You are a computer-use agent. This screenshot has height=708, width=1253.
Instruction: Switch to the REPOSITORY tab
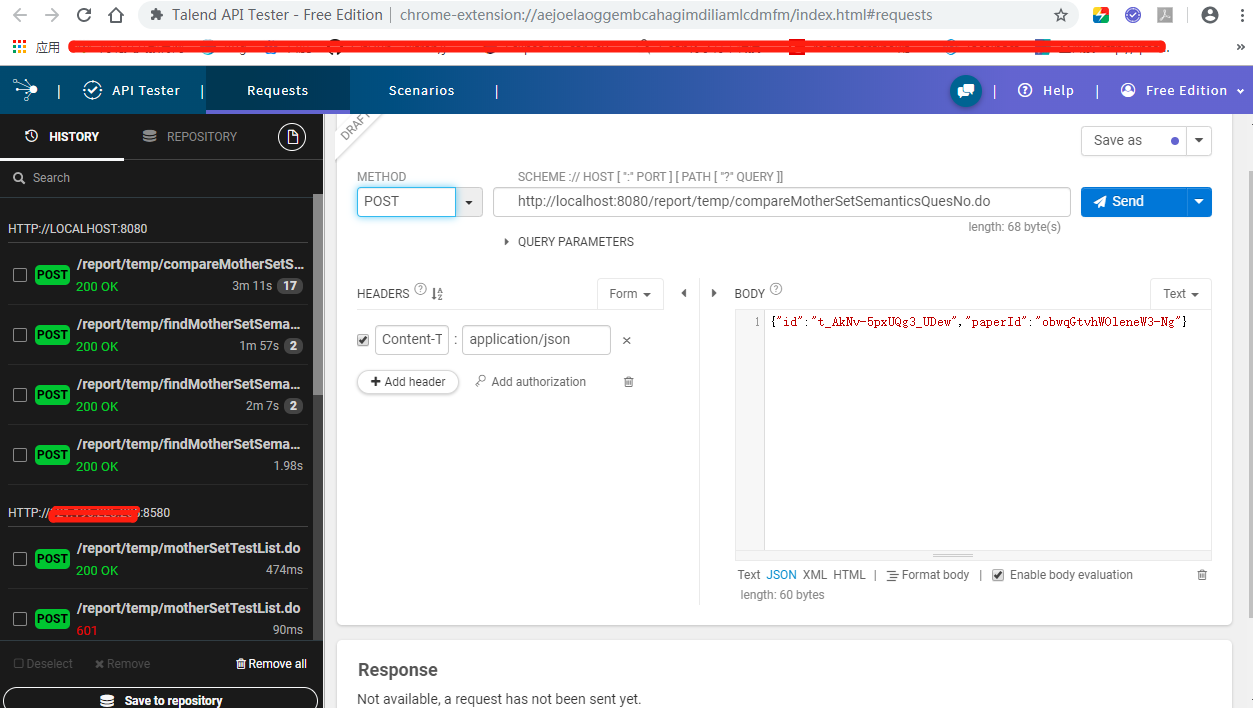pos(190,136)
